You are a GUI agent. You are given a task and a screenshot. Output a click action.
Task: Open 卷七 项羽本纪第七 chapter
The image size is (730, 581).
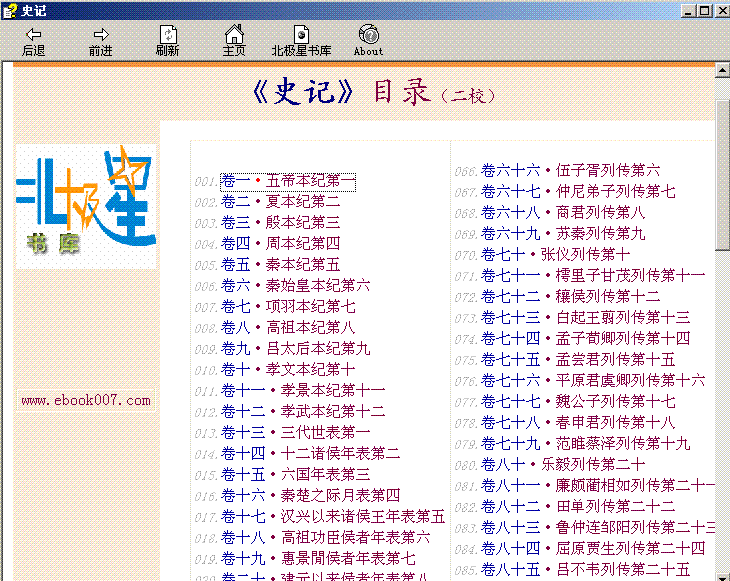[288, 306]
